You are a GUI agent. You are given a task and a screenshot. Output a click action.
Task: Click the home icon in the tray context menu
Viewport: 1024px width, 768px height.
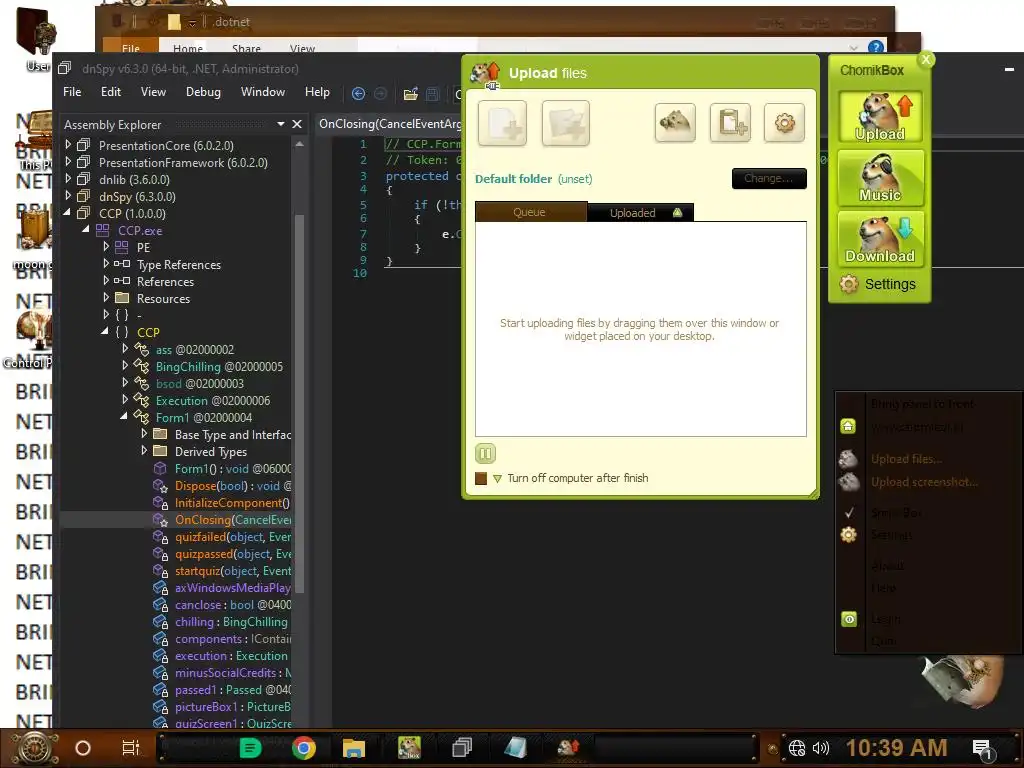(x=848, y=426)
